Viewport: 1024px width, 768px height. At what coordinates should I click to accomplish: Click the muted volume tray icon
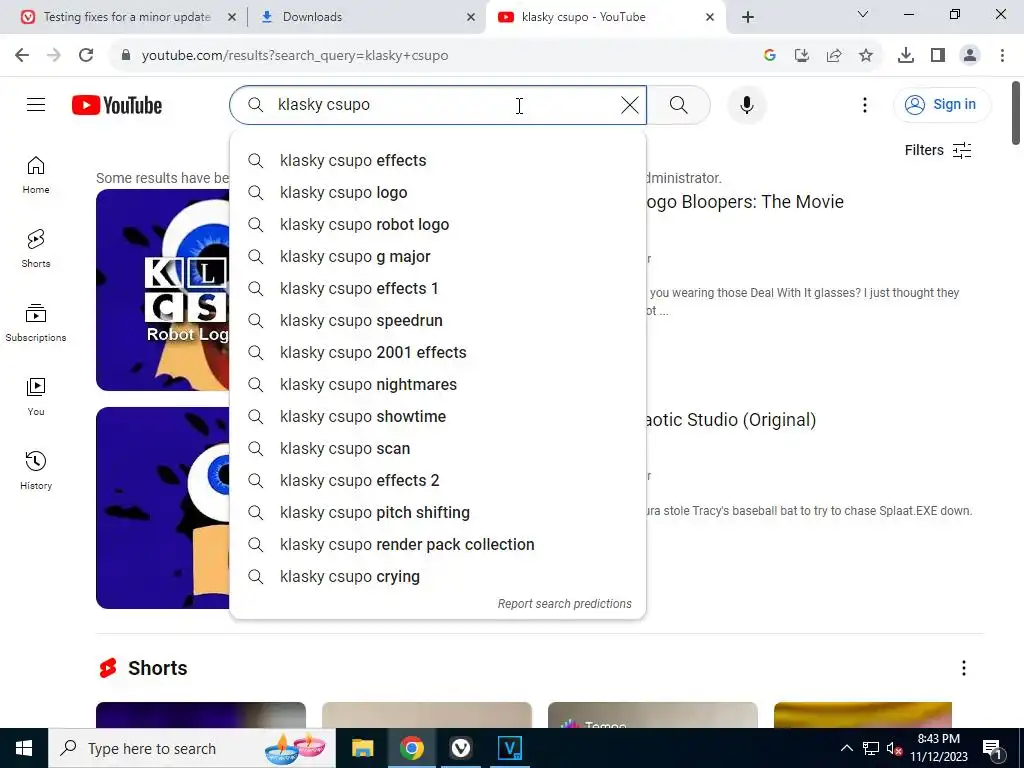pos(894,748)
